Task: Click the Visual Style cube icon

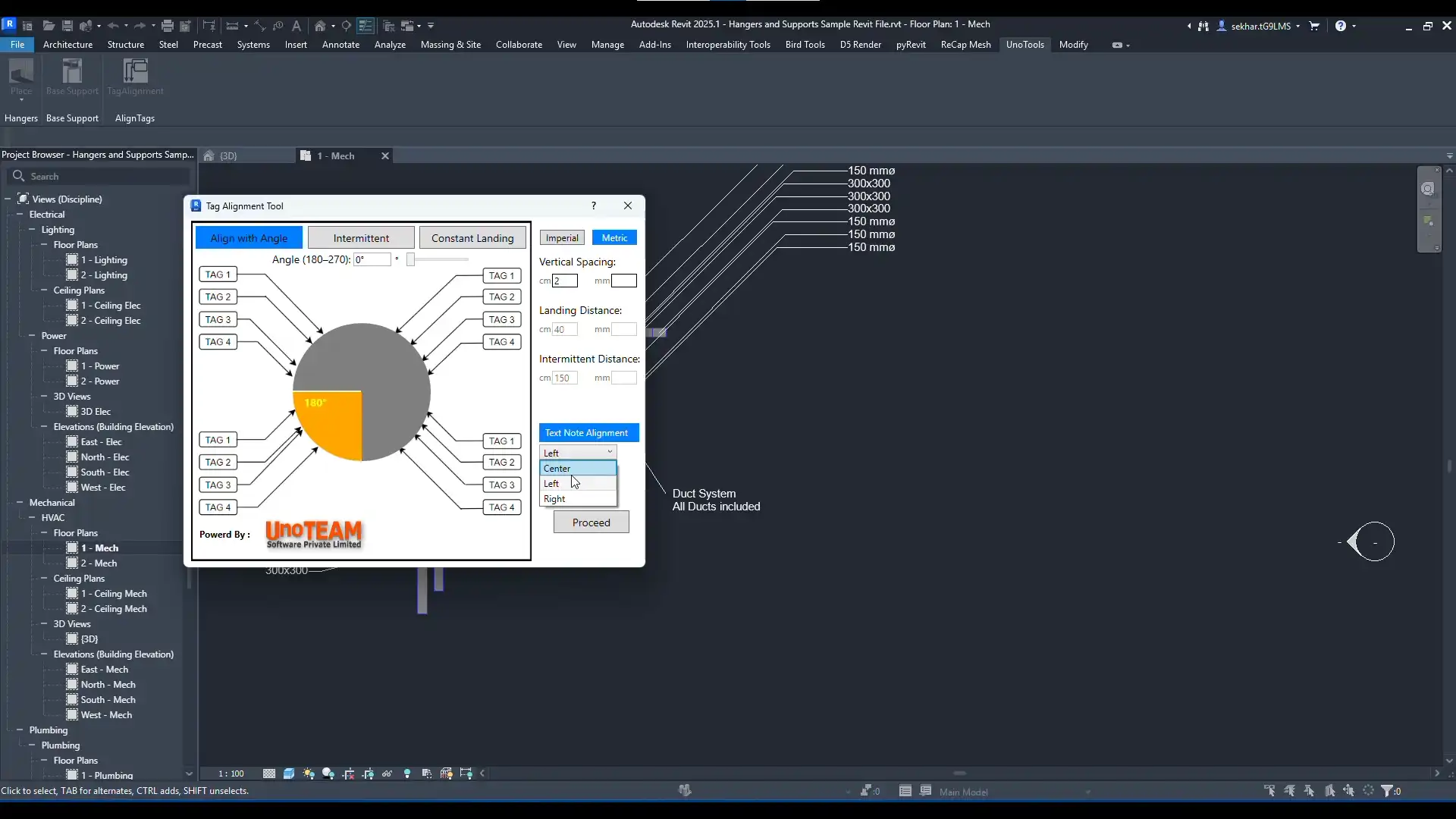Action: 289,773
